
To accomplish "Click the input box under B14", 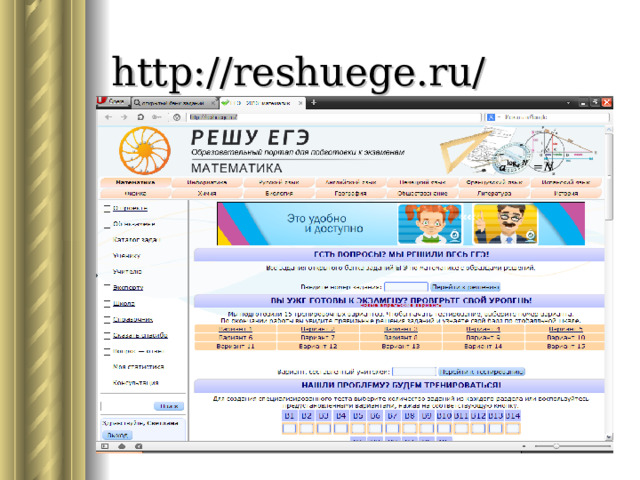I will [x=513, y=428].
